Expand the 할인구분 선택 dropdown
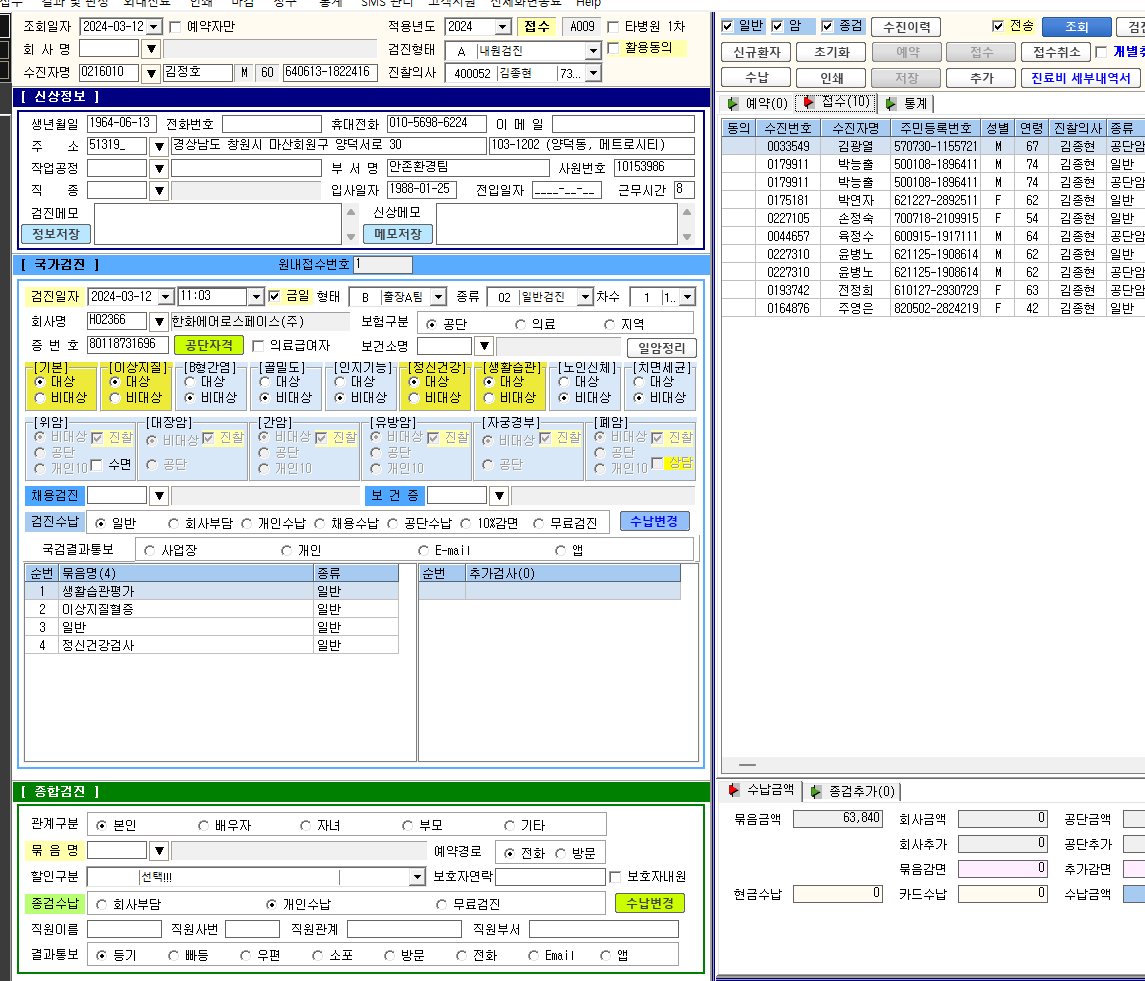 (x=417, y=877)
